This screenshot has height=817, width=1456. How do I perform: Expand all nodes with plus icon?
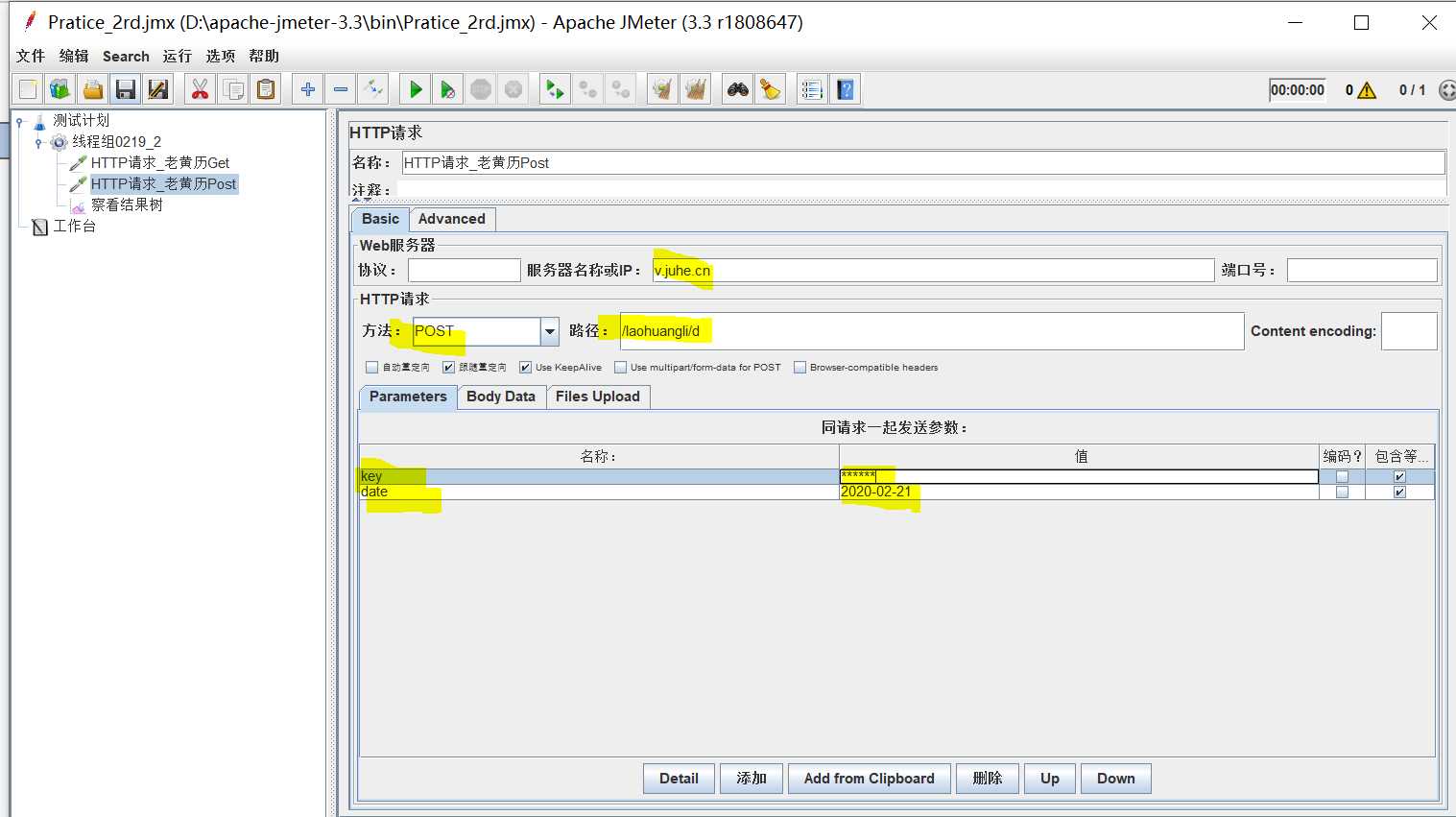pyautogui.click(x=307, y=89)
